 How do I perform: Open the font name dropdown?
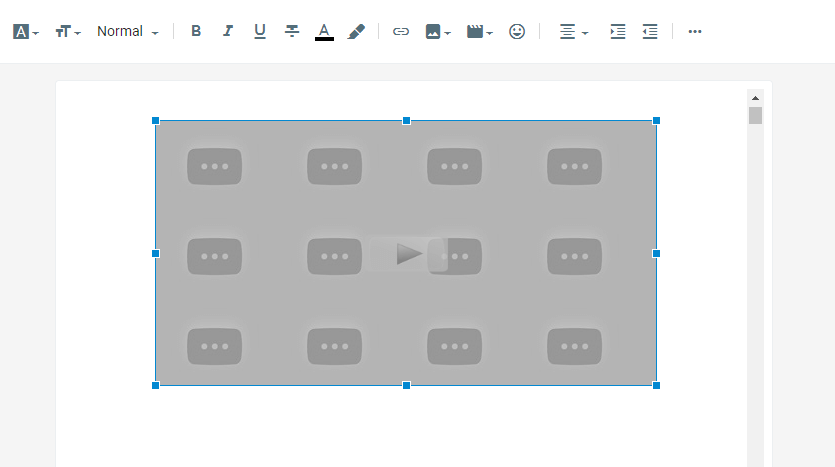(26, 31)
